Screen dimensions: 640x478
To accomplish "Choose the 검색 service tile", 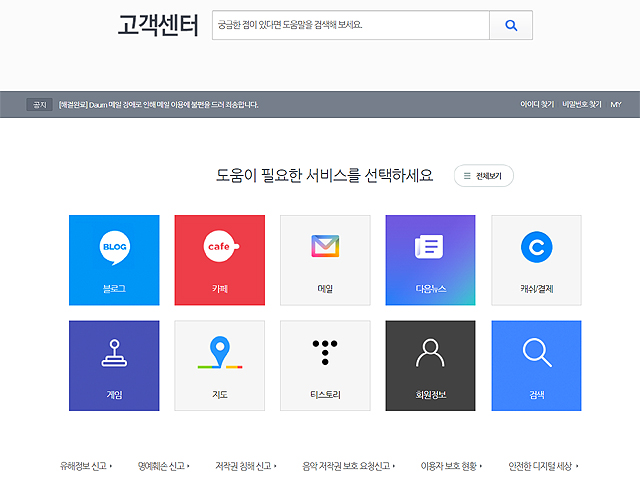I will click(536, 366).
